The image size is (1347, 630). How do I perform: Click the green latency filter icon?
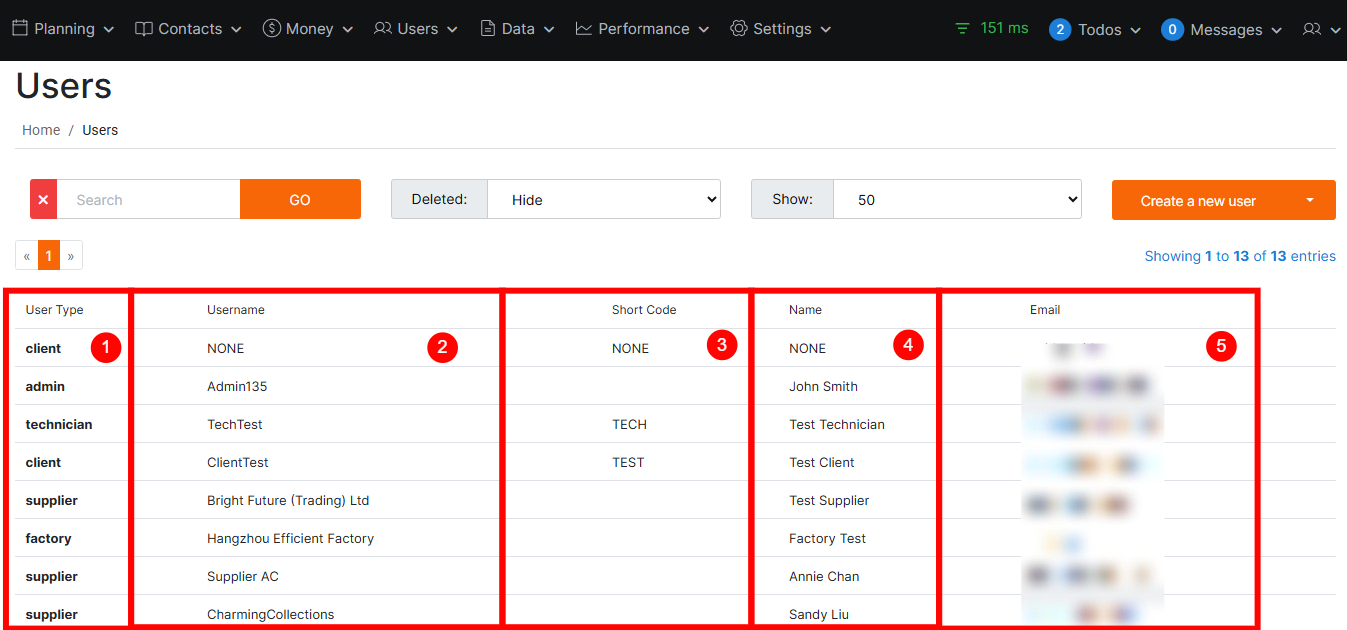point(962,29)
